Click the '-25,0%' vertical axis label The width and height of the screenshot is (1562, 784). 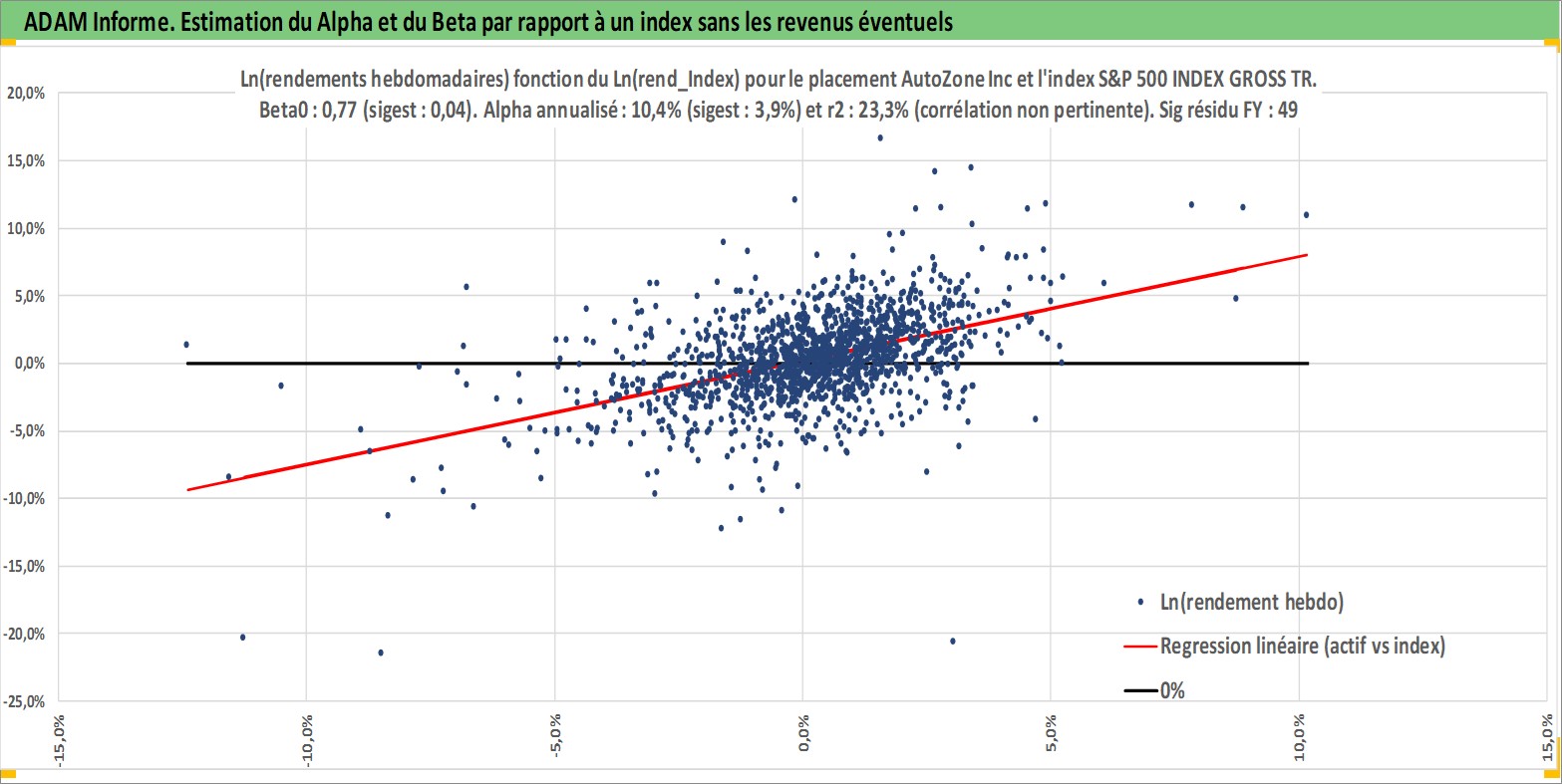point(24,701)
